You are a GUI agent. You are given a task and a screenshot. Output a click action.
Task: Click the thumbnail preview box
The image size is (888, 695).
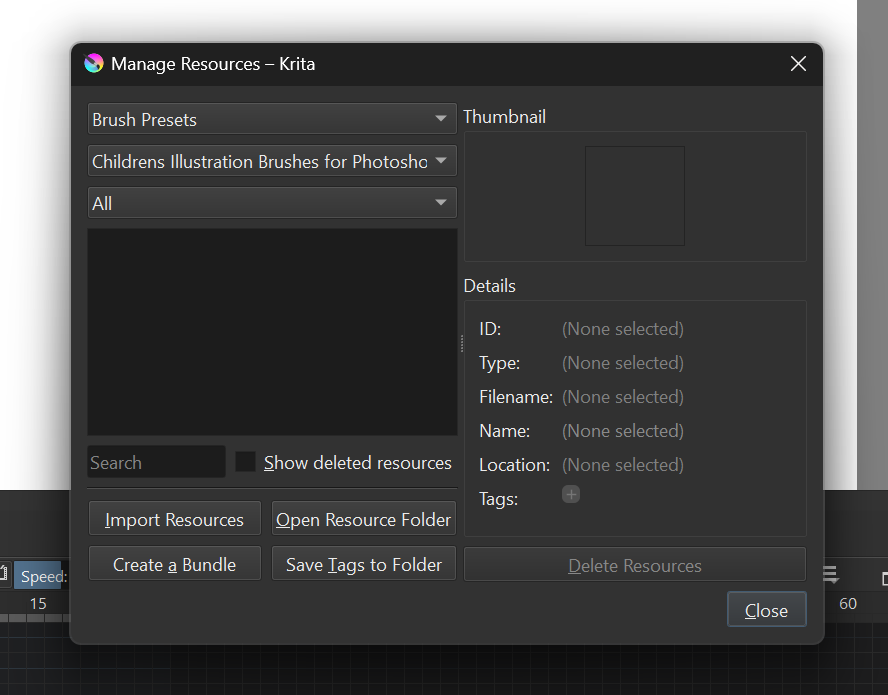[635, 196]
